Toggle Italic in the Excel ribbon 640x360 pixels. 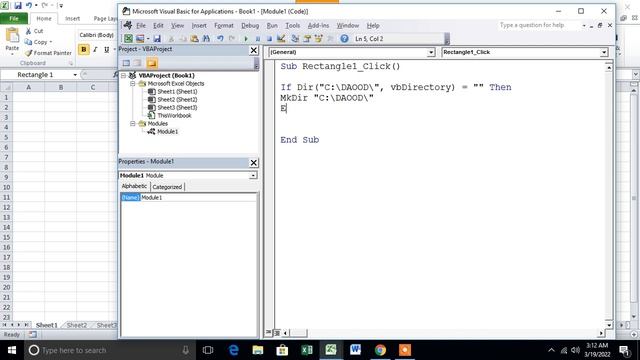coord(95,49)
